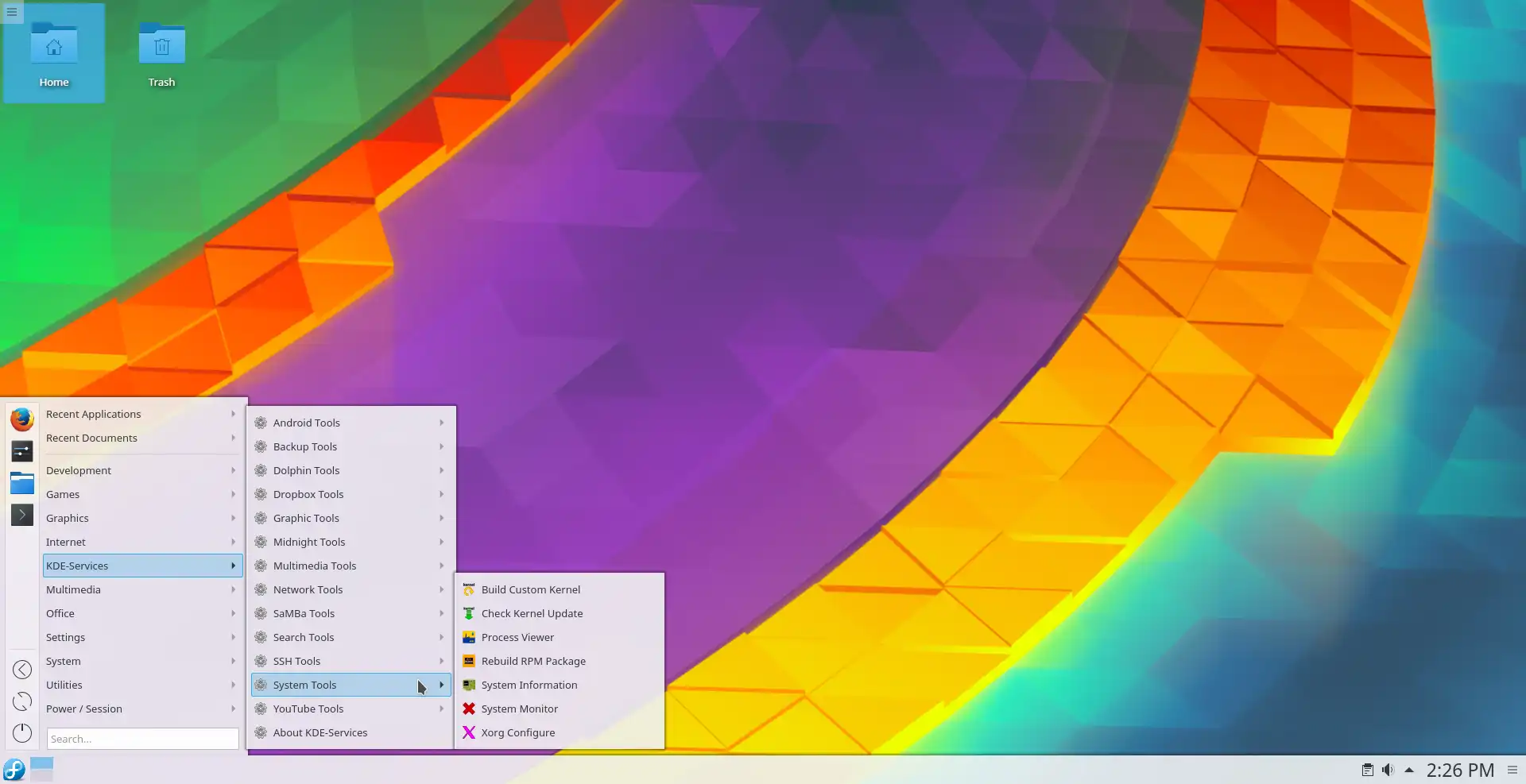Open Network Tools submenu

point(351,589)
